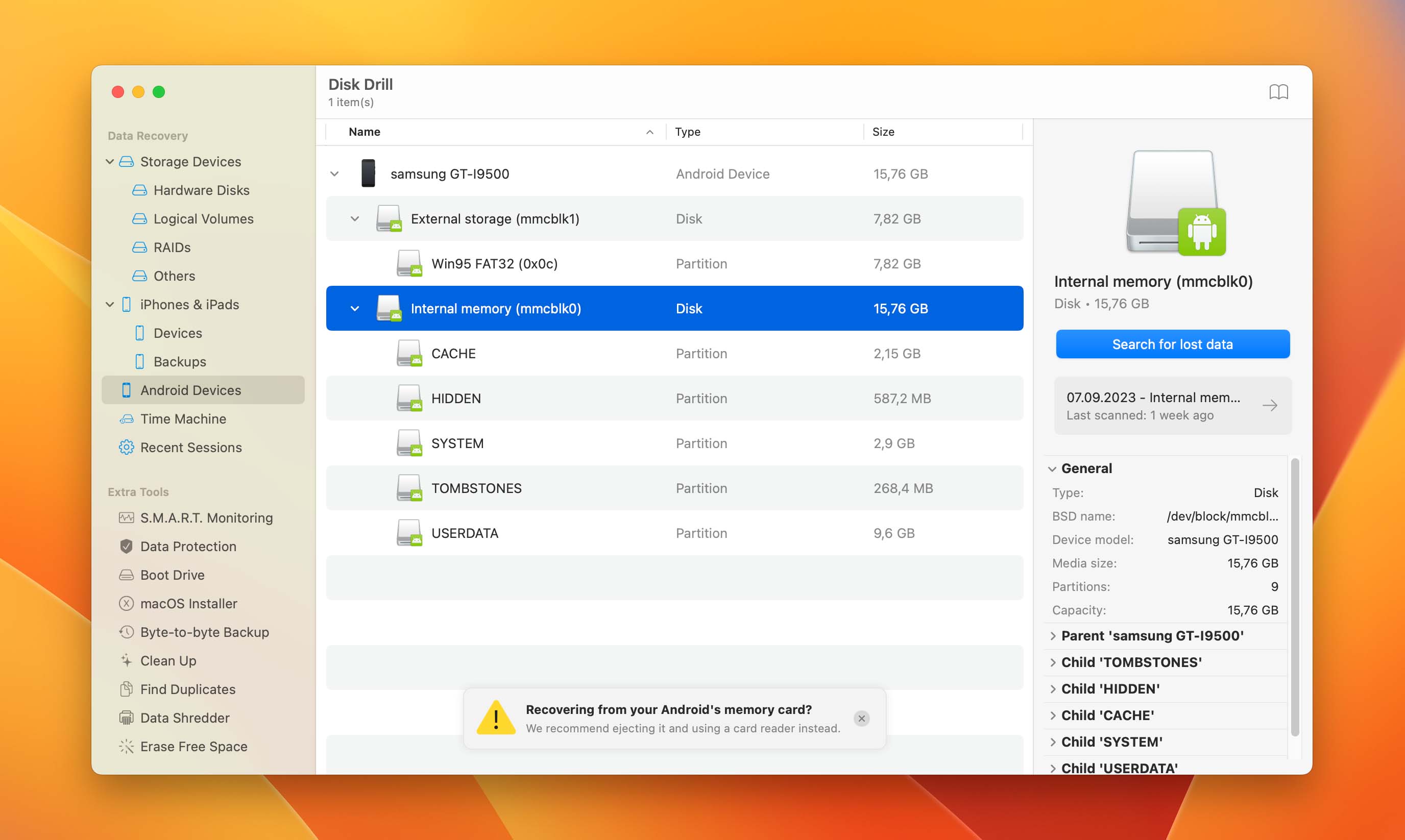Screen dimensions: 1405x840
Task: Click the S.M.A.R.T. Monitoring icon
Action: pos(126,518)
